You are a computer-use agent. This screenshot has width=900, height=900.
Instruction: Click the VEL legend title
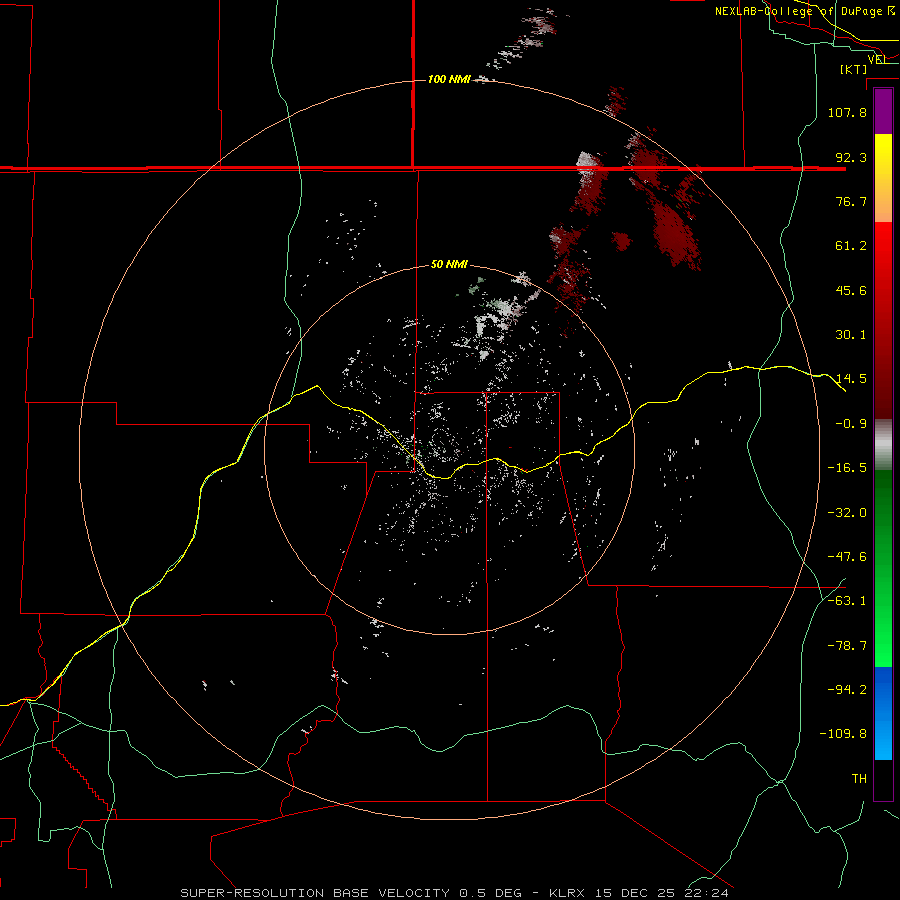878,59
